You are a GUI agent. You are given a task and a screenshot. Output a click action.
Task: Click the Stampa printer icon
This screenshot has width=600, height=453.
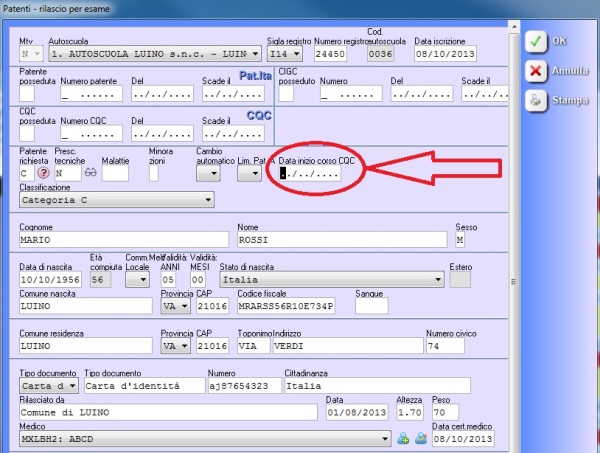[x=536, y=100]
